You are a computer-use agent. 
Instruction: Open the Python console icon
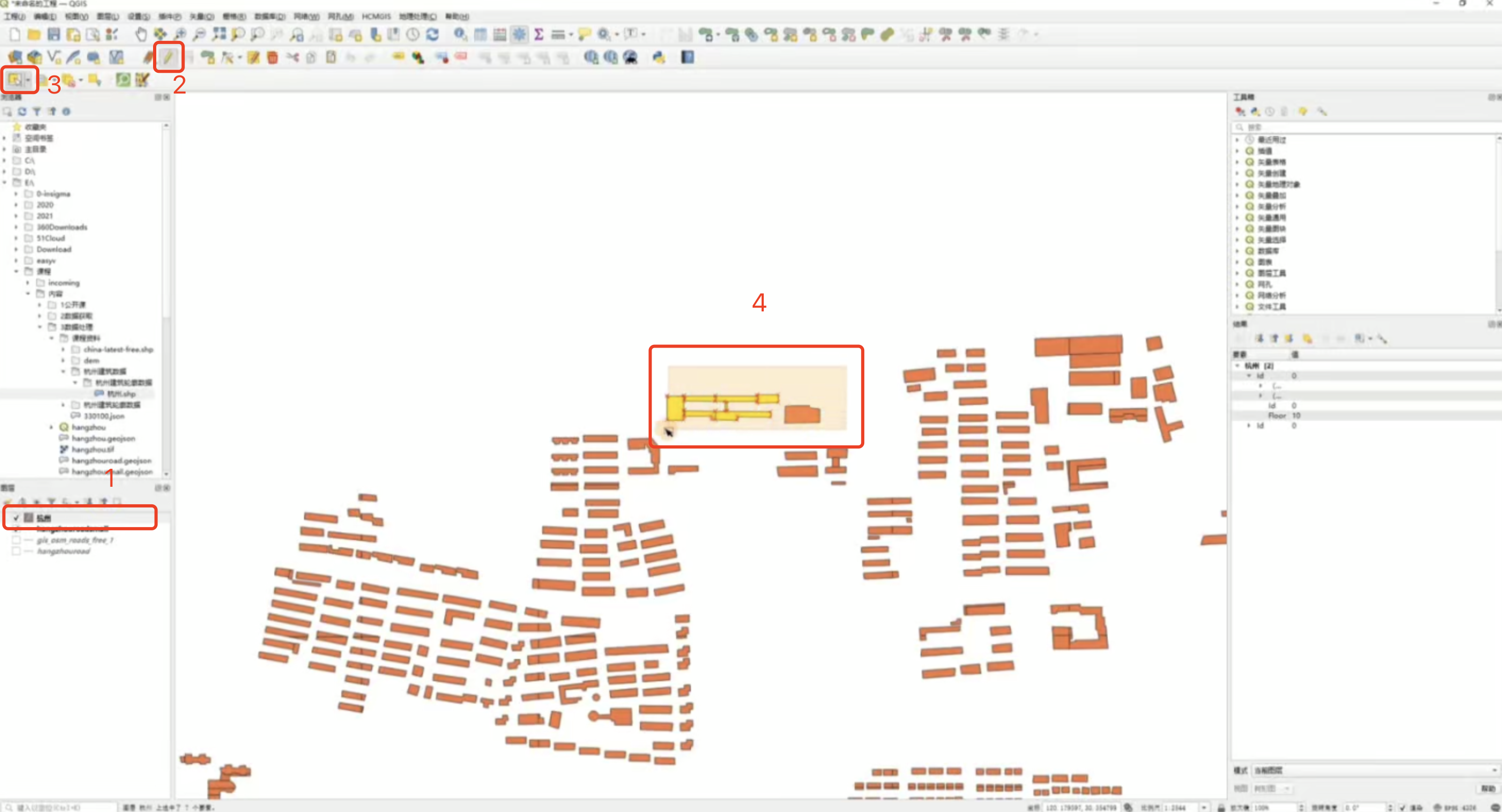click(659, 57)
